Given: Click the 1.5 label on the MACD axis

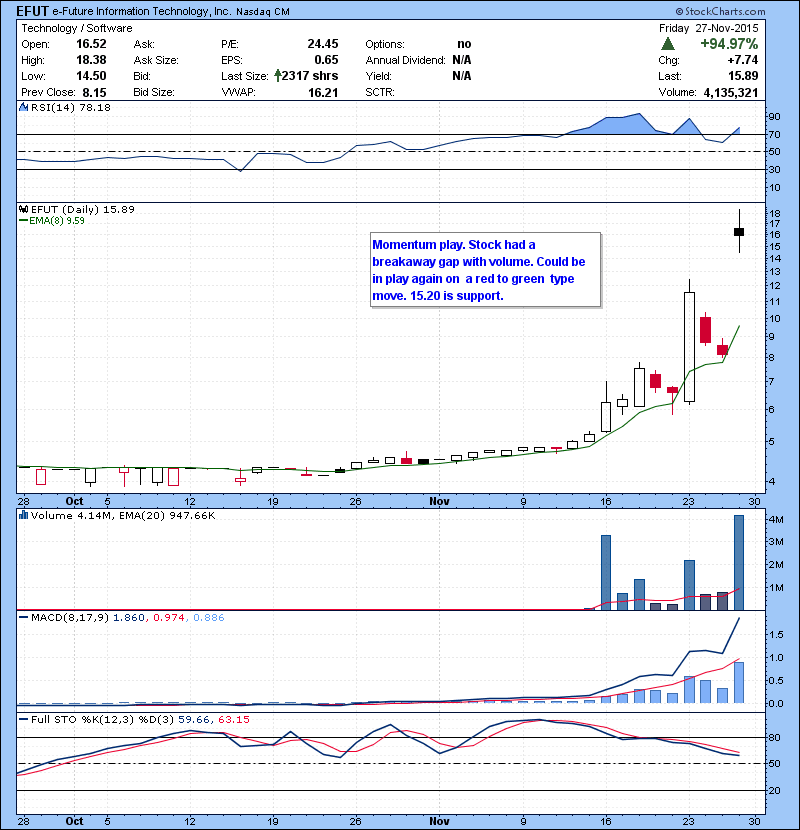Looking at the screenshot, I should [776, 634].
